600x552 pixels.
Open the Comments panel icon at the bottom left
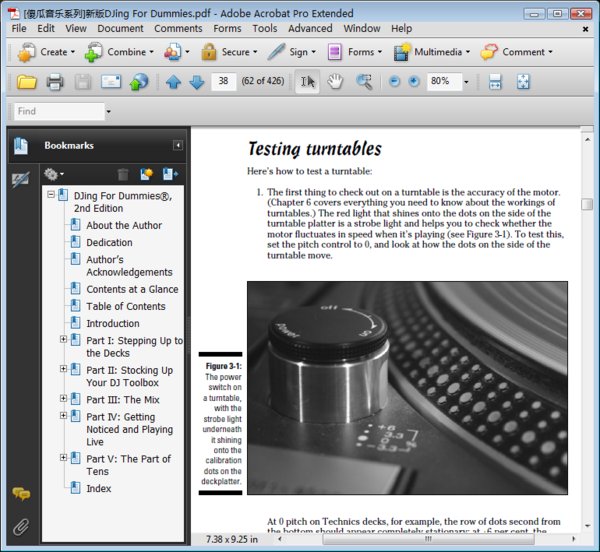click(21, 494)
